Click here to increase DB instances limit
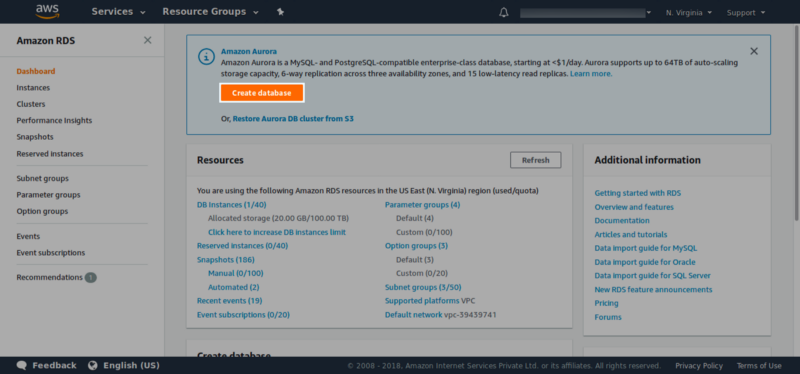Screen dimensions: 800x374 coord(277,232)
